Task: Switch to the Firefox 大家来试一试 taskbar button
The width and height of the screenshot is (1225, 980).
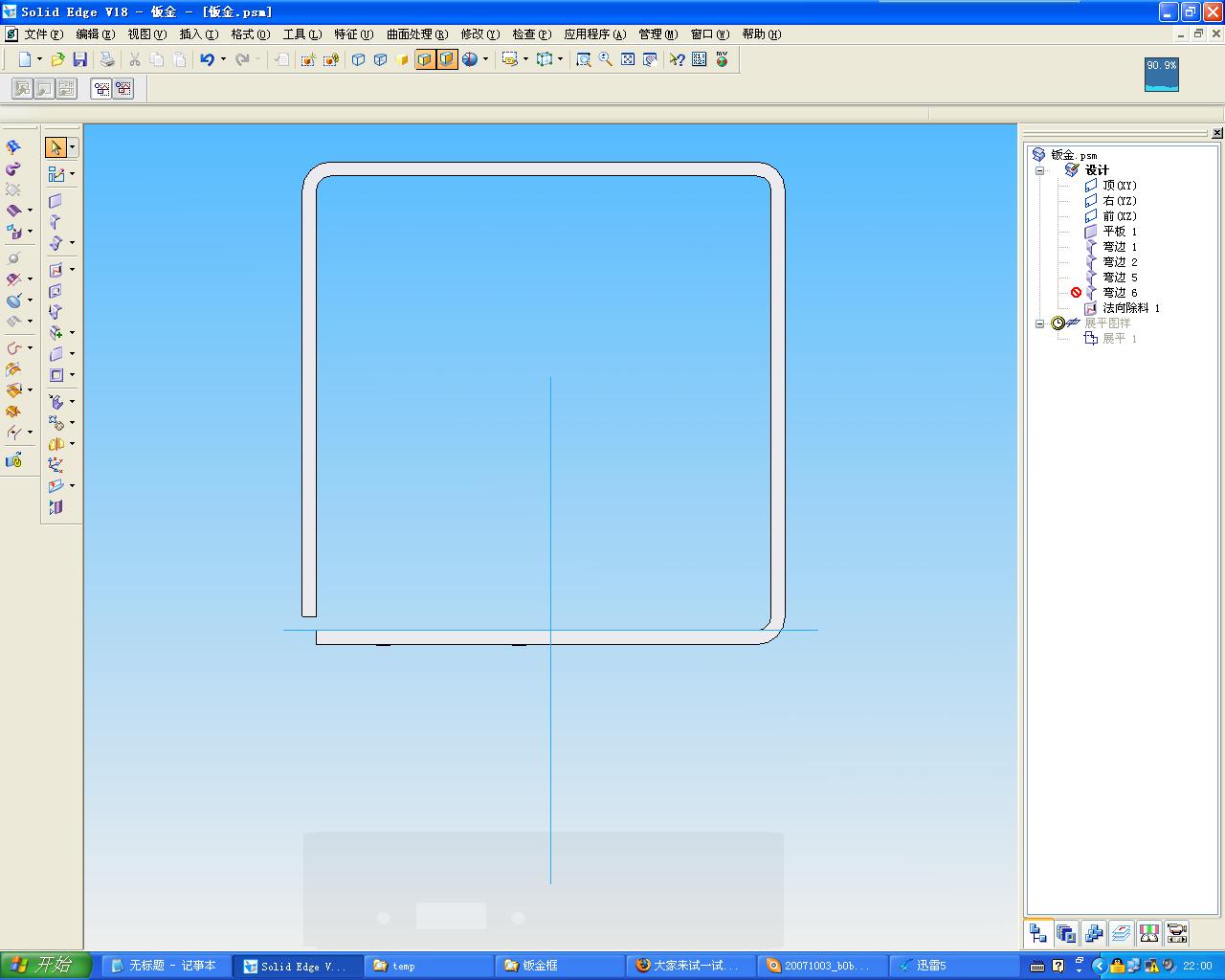Action: [x=691, y=966]
